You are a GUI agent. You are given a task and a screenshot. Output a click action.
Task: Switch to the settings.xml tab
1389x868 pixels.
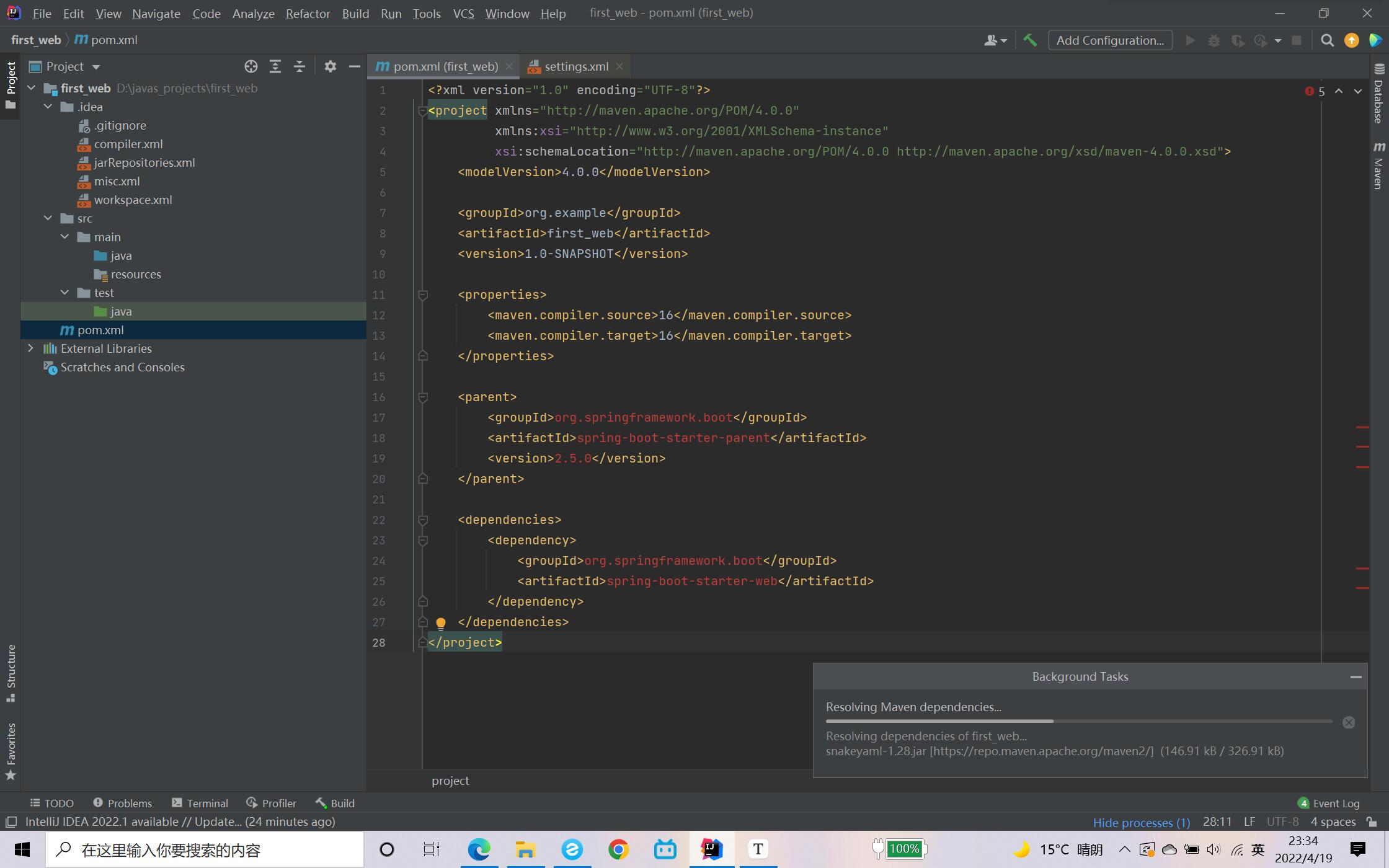coord(575,66)
